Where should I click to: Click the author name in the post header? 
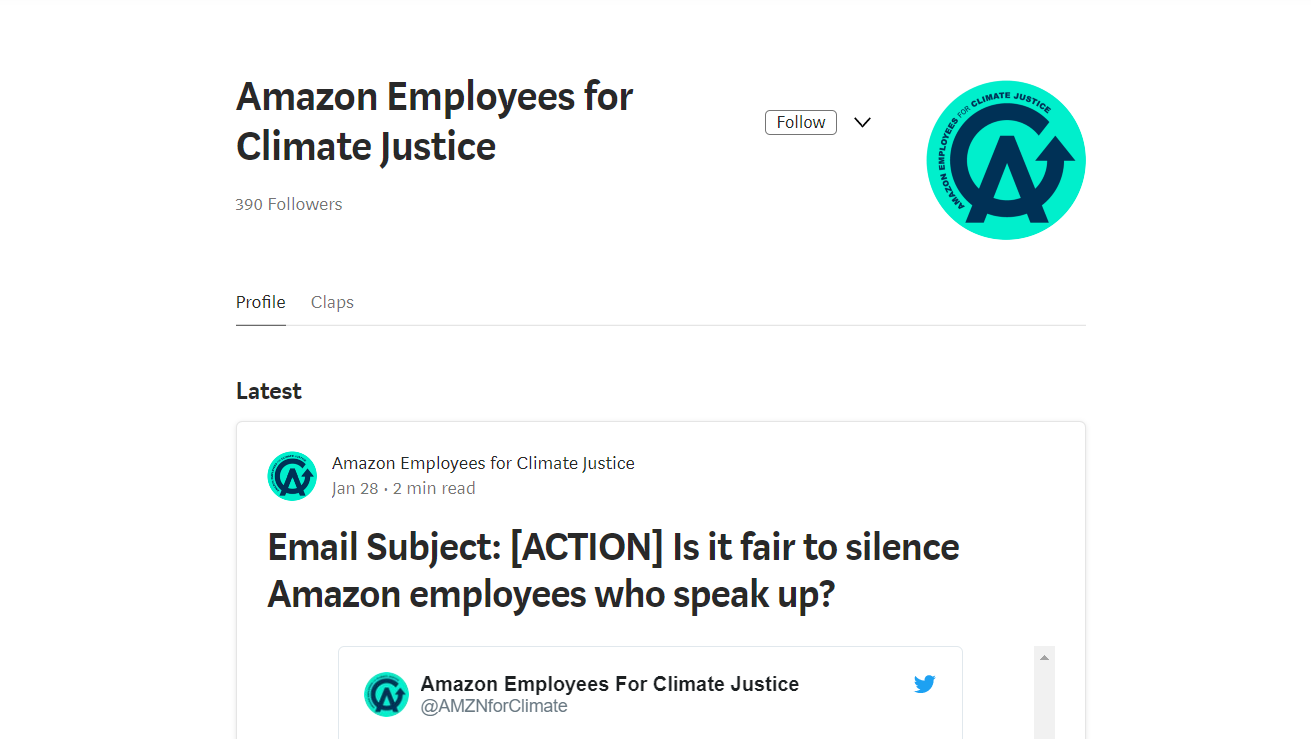tap(483, 463)
